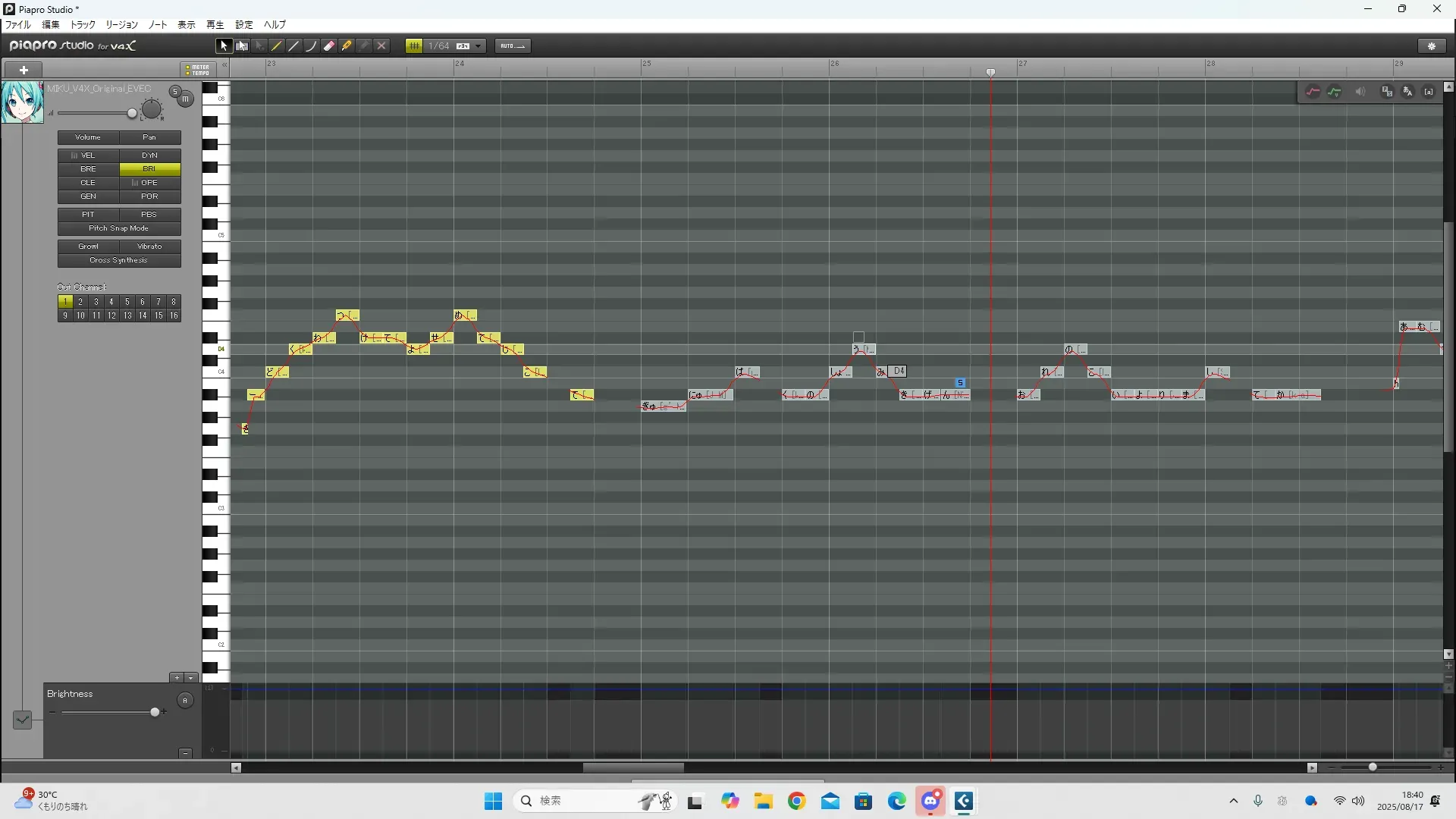The height and width of the screenshot is (819, 1456).
Task: Toggle the METER TEMPO display button
Action: [198, 70]
